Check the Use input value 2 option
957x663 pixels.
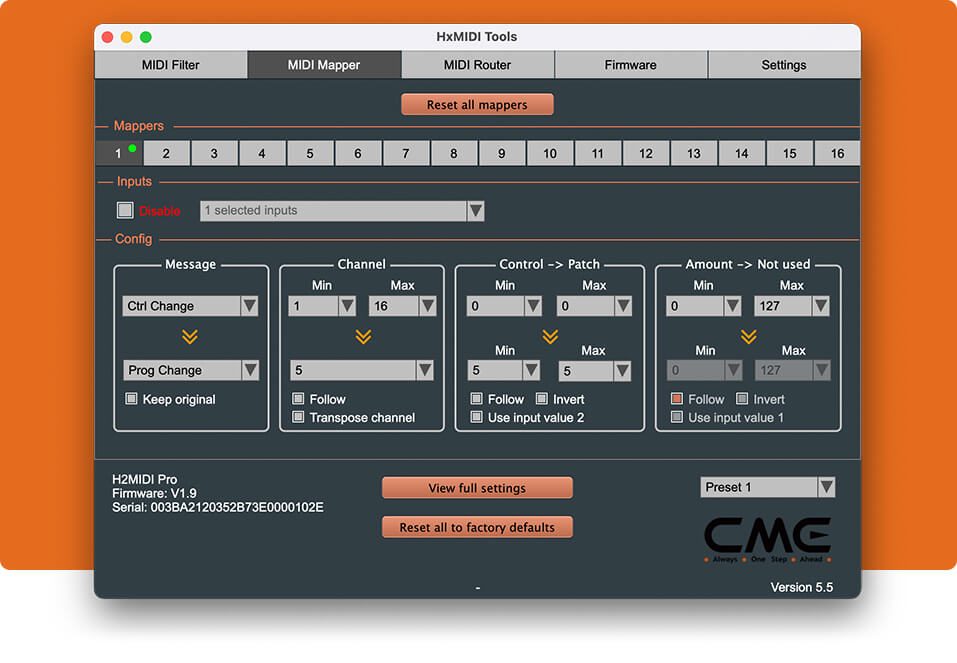[477, 417]
